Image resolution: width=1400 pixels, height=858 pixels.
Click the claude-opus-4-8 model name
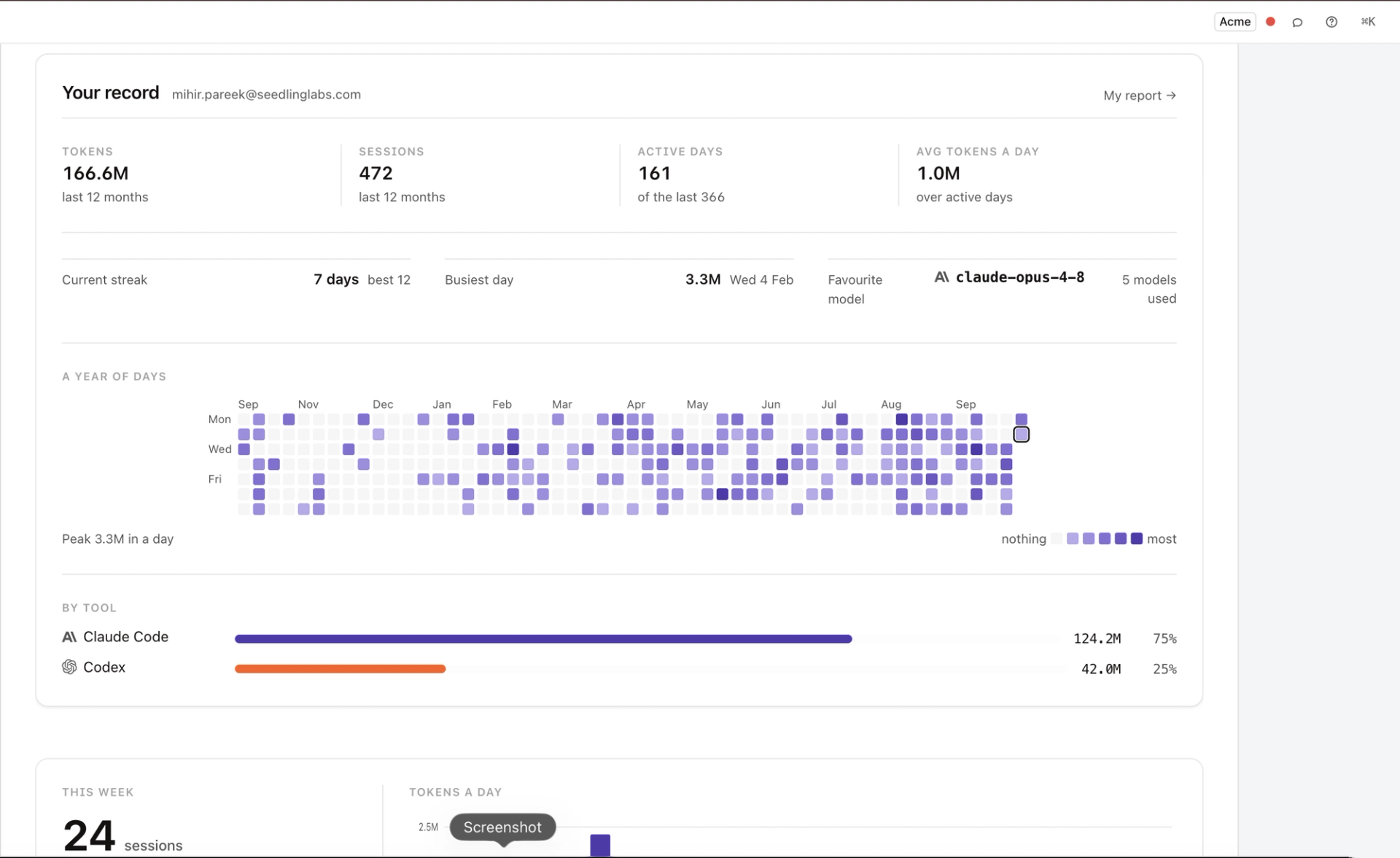click(1019, 277)
